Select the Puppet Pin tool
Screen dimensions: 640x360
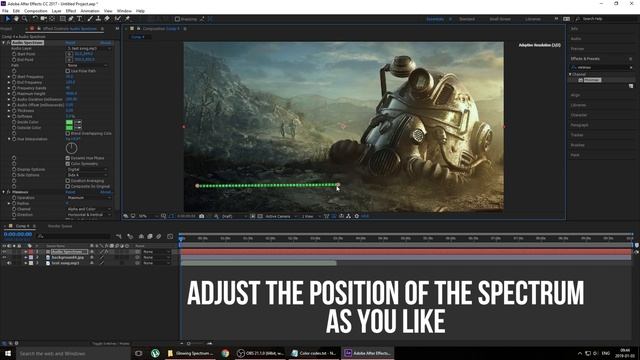tap(127, 19)
